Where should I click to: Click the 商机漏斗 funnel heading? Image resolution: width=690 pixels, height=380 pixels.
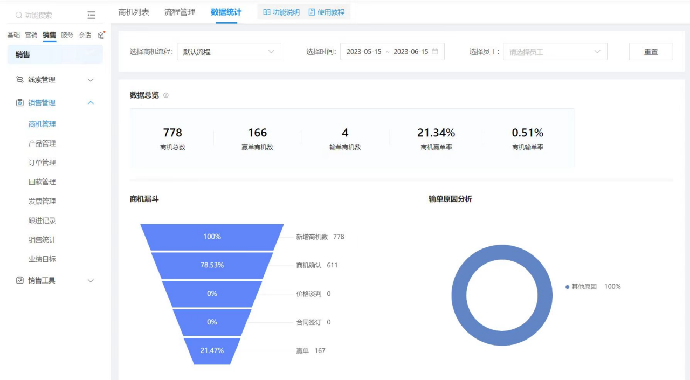tap(144, 199)
